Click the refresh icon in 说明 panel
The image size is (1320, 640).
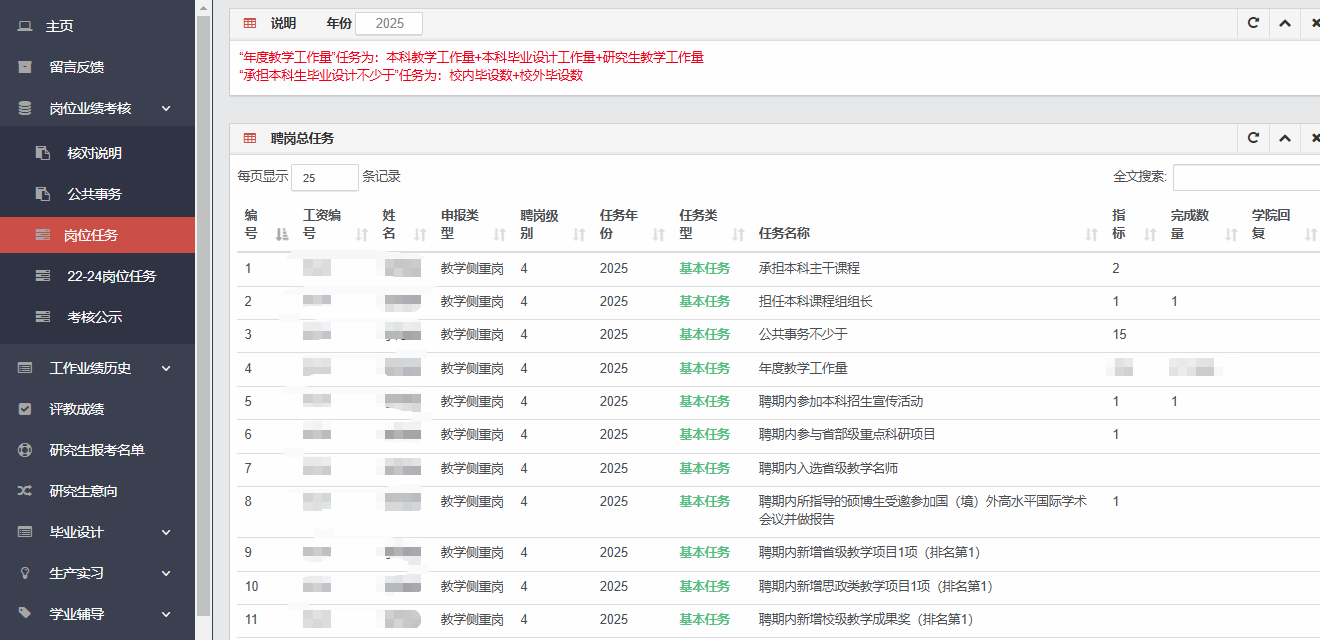point(1253,23)
